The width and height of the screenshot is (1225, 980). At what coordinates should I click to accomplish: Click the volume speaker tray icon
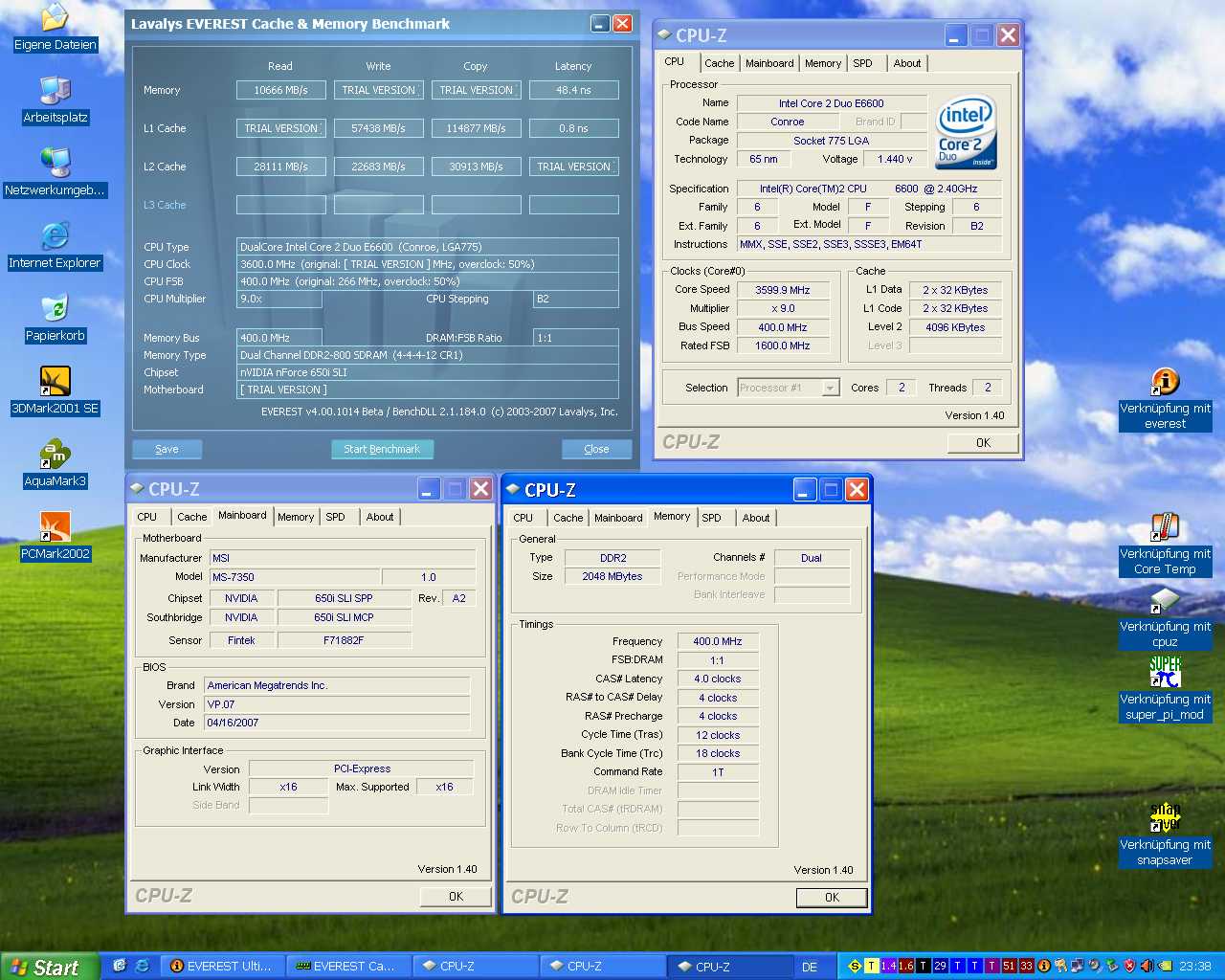(1147, 966)
